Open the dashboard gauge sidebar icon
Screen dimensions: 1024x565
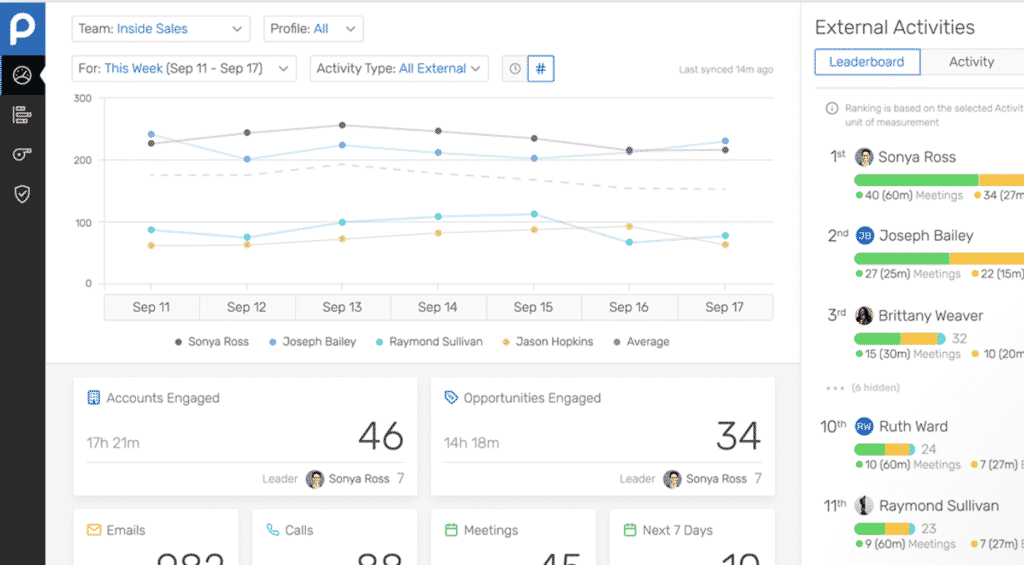pos(22,76)
